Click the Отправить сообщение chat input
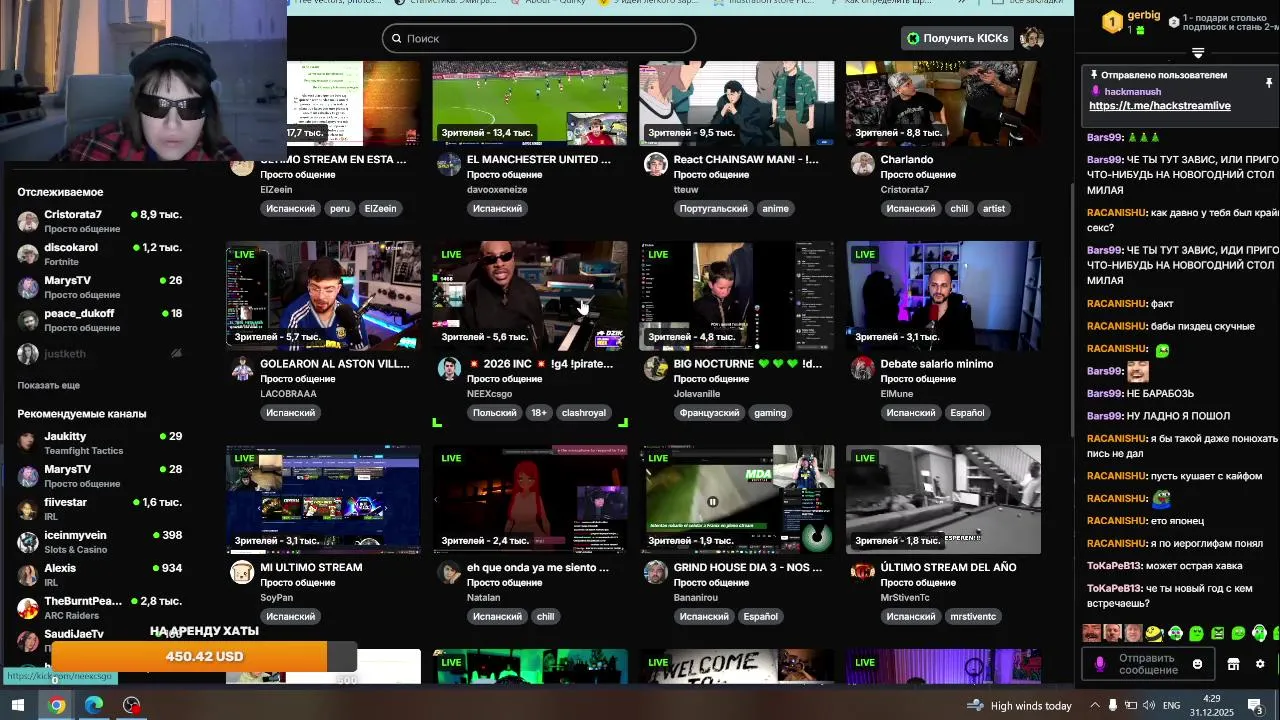This screenshot has width=1280, height=720. point(1148,664)
